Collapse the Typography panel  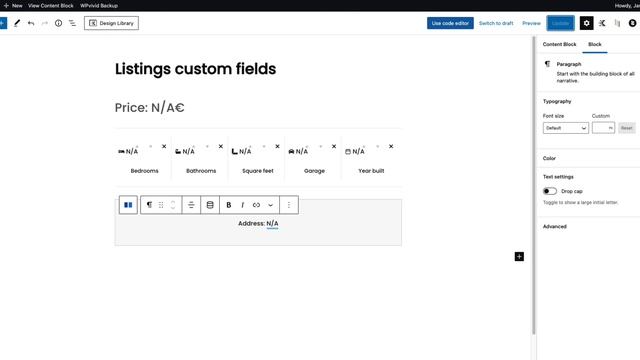click(557, 101)
